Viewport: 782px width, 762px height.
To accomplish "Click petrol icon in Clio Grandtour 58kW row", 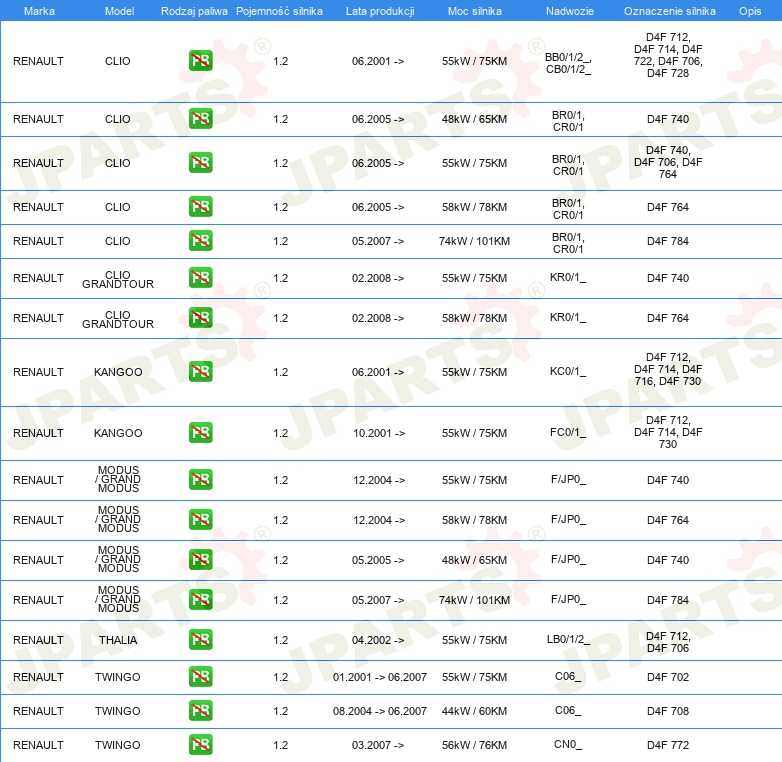I will coord(200,318).
